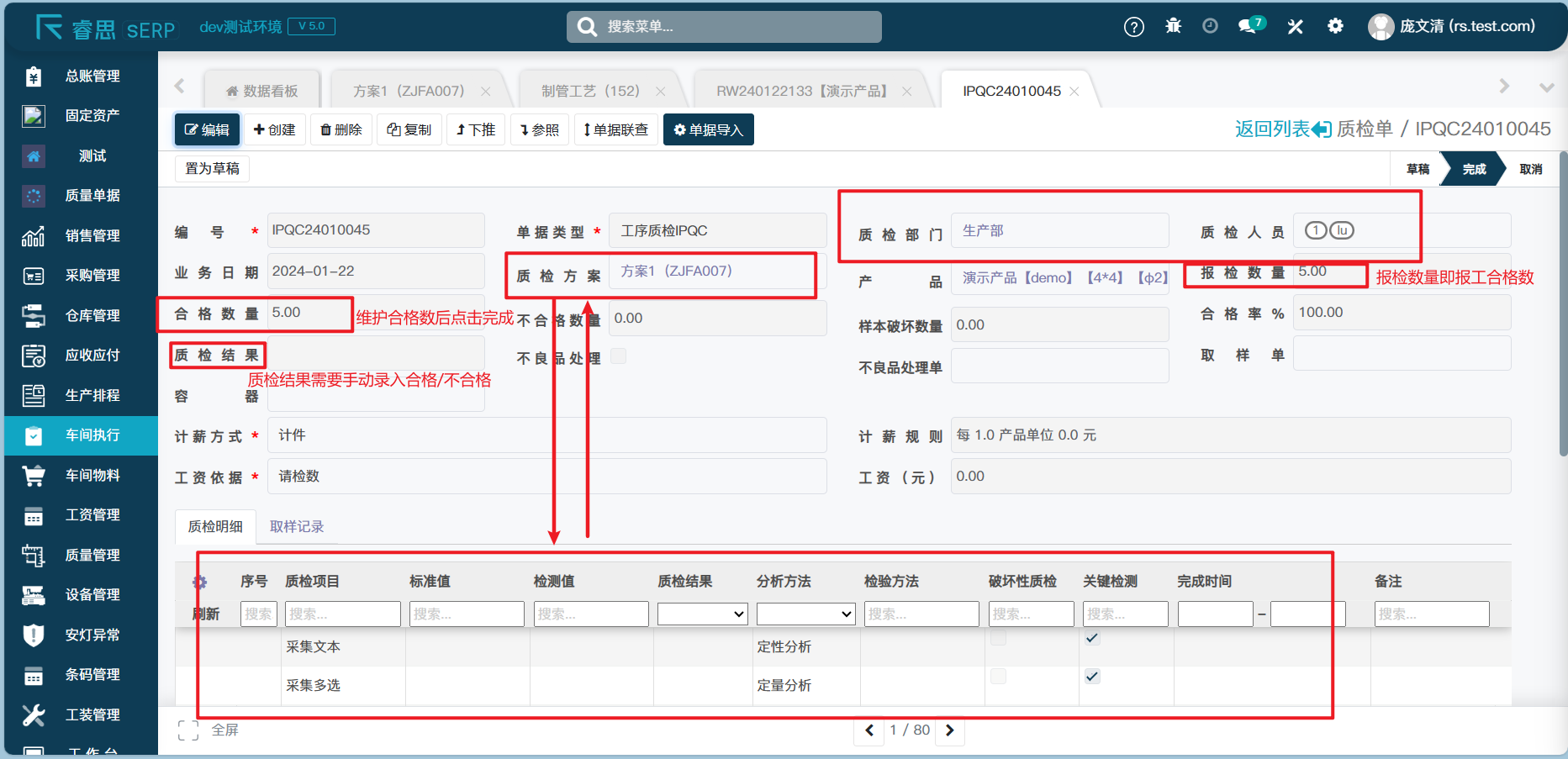Screen dimensions: 1568x759
Task: Open the 质检结果 filter dropdown
Action: point(702,614)
